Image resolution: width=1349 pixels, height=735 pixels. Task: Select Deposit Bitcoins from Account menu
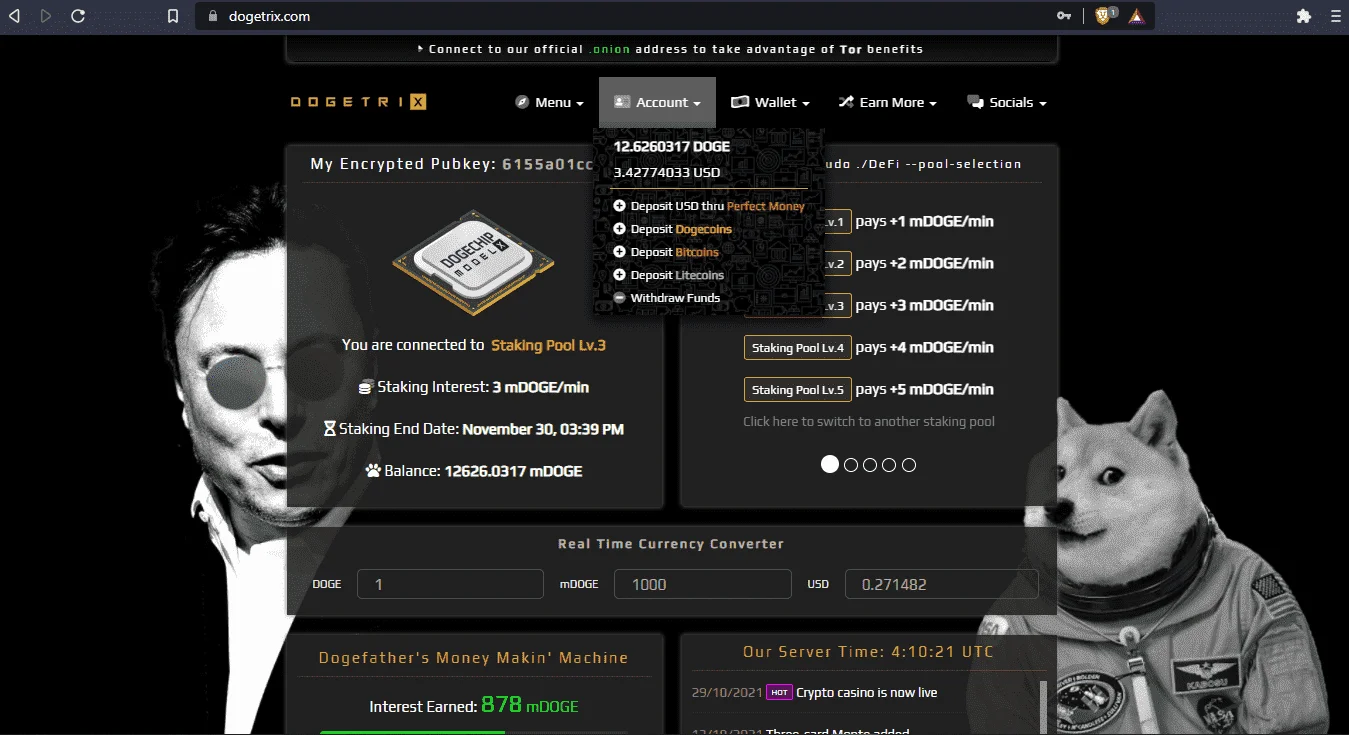pos(666,252)
